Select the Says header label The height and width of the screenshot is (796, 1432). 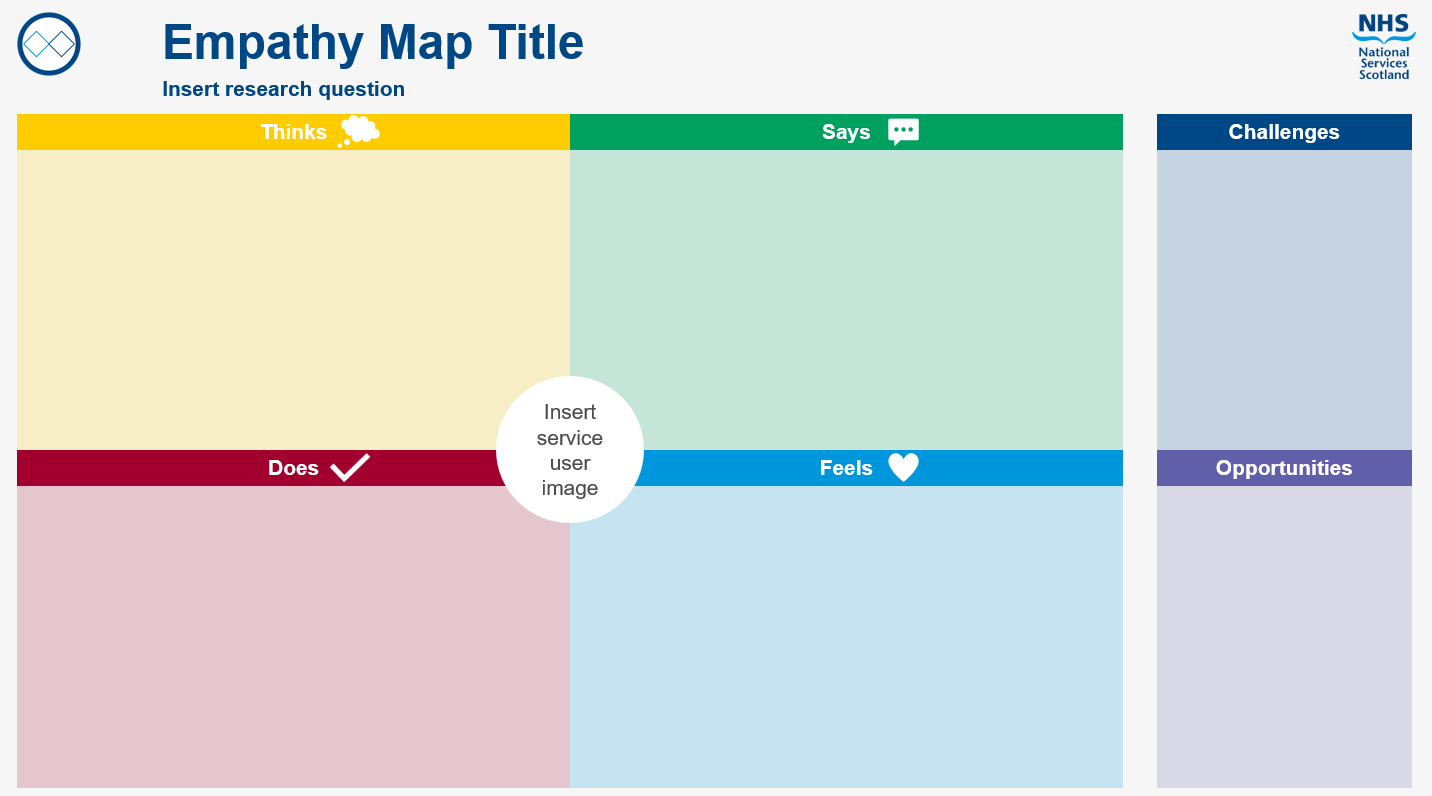point(846,132)
